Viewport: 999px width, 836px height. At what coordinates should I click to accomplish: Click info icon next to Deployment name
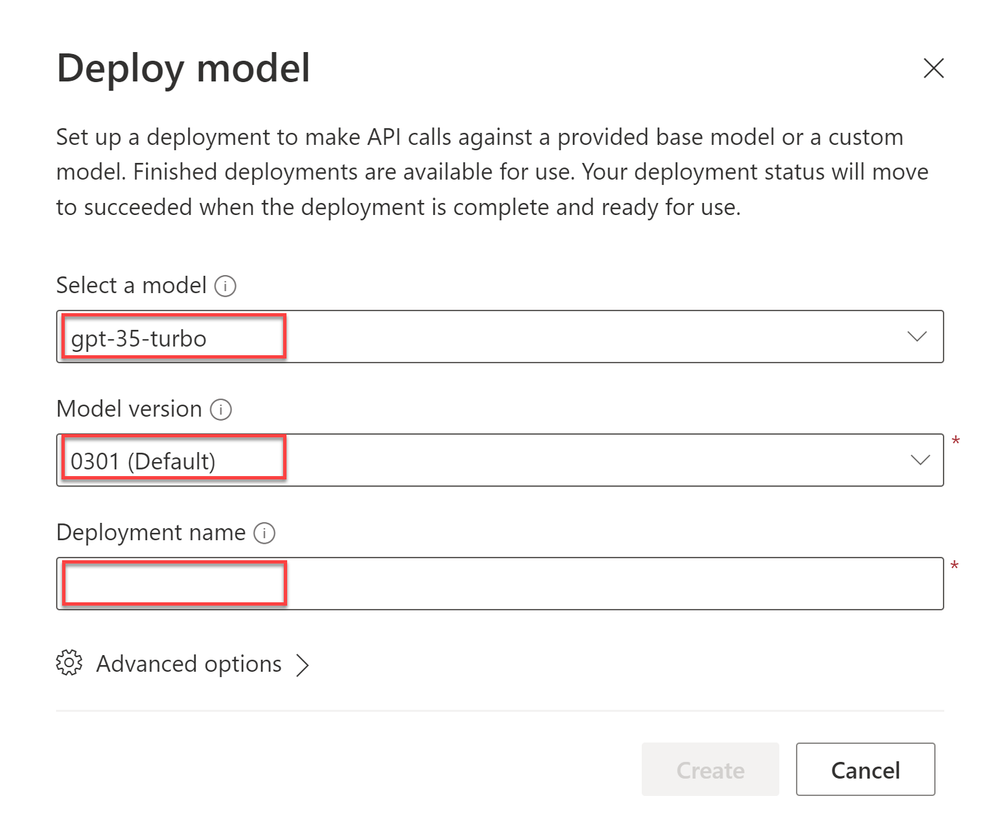[264, 533]
